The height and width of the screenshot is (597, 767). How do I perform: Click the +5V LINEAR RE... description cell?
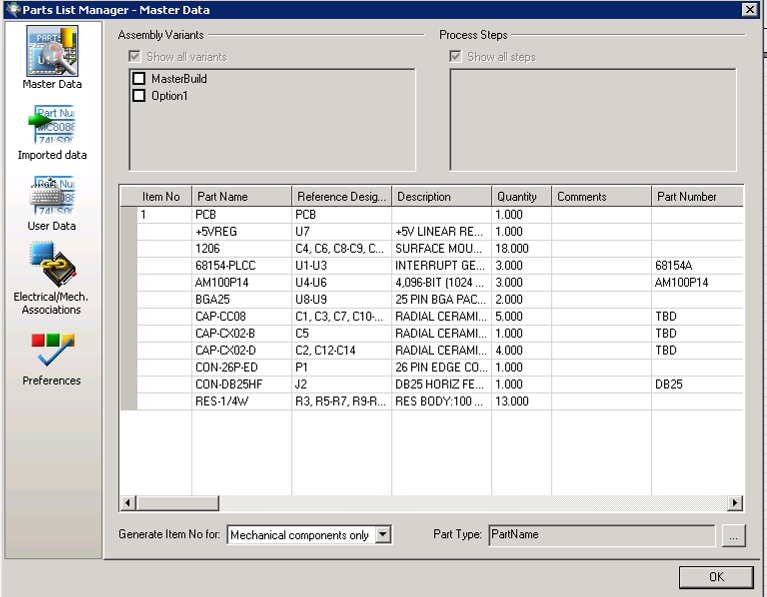click(441, 231)
